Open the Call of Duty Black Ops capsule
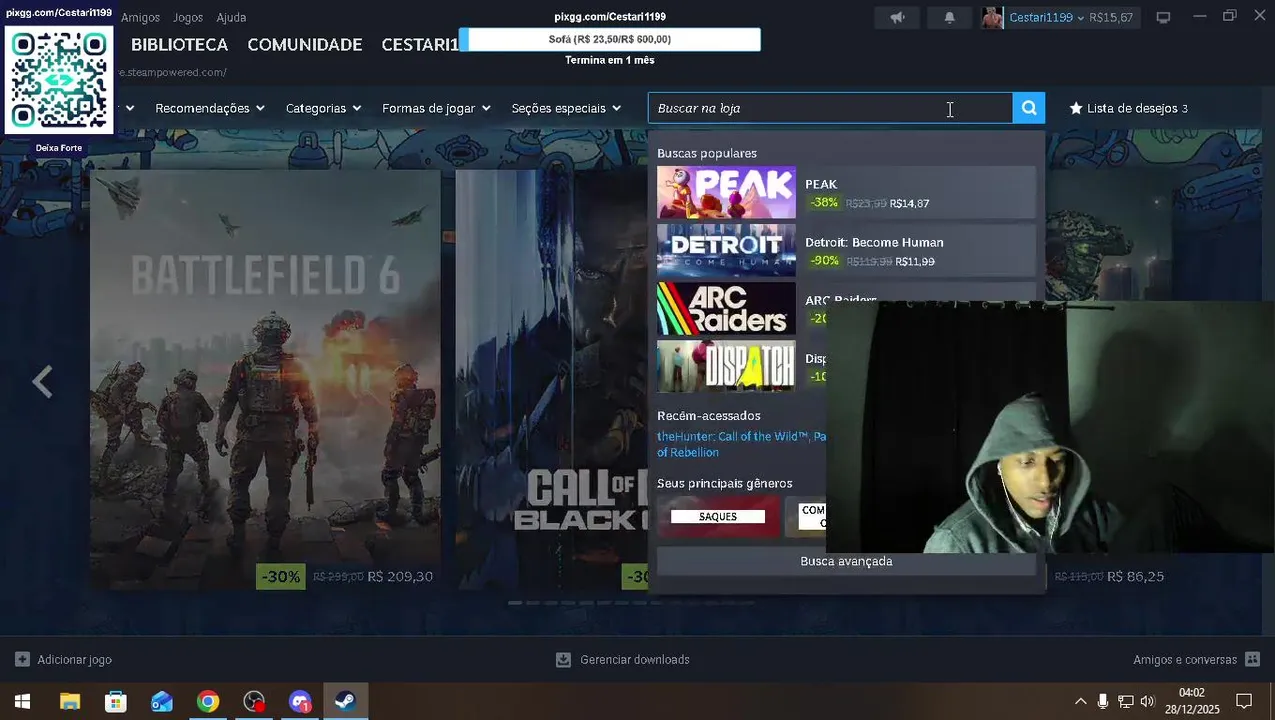Viewport: 1275px width, 720px height. point(551,380)
